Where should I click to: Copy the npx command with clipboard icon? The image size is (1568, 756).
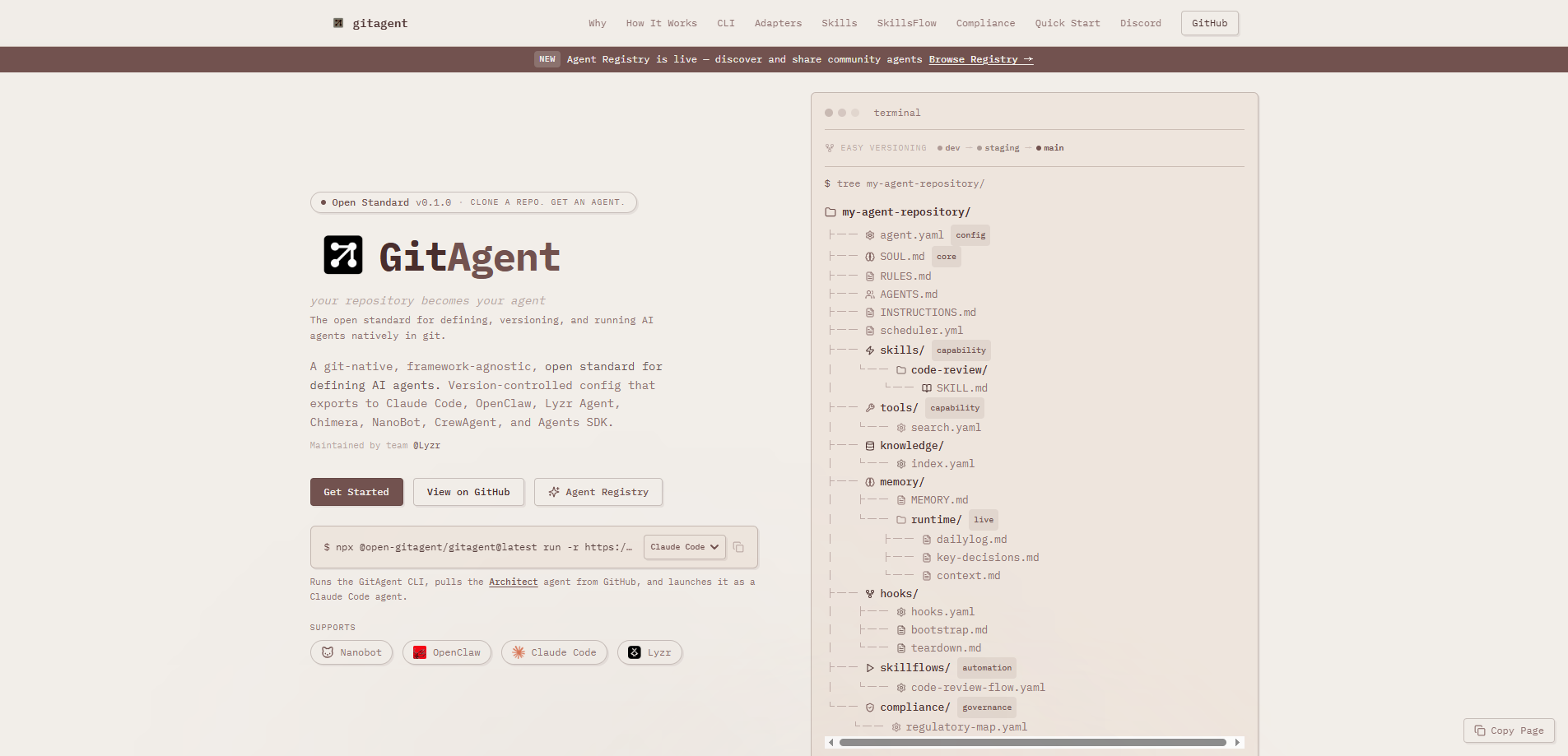click(738, 547)
